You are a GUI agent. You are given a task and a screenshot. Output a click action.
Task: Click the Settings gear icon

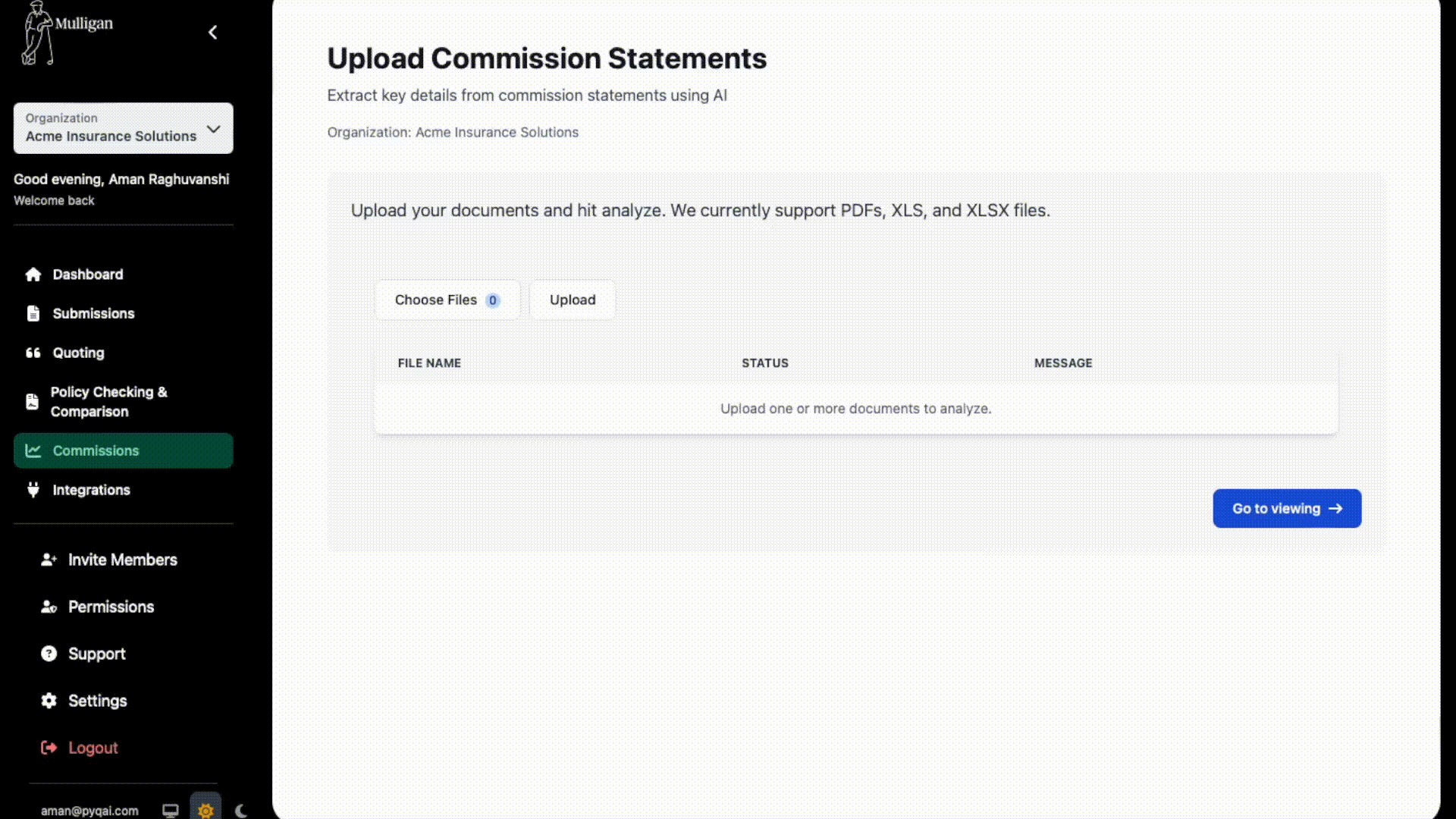tap(49, 701)
